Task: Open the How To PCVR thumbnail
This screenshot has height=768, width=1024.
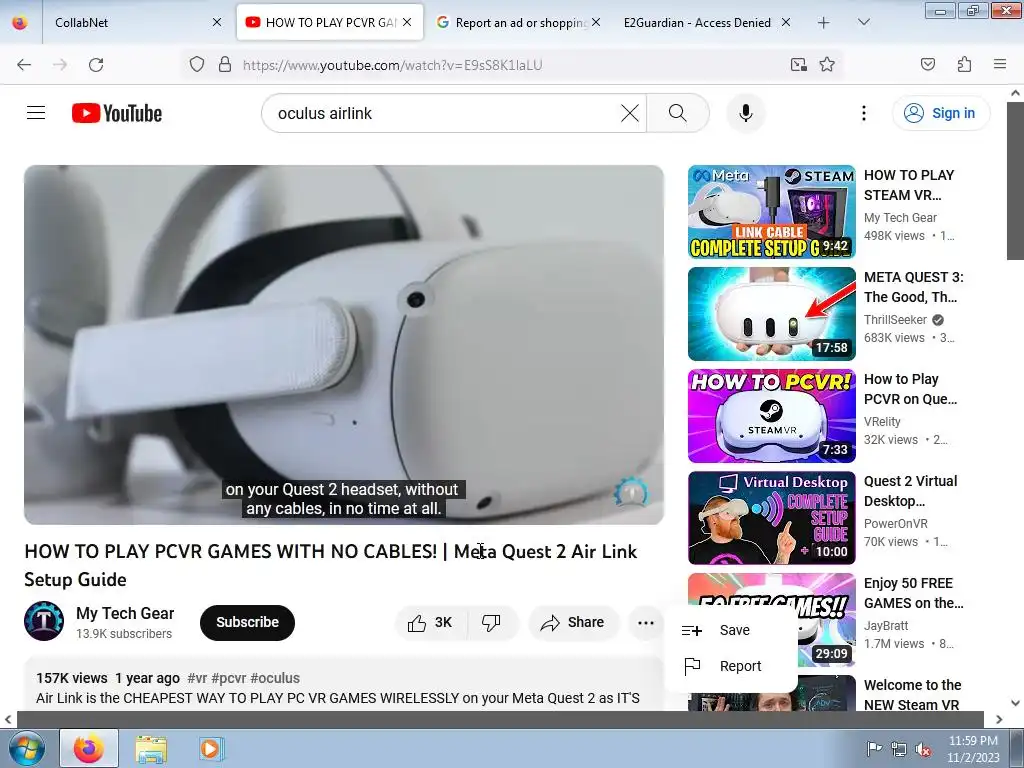Action: click(771, 416)
